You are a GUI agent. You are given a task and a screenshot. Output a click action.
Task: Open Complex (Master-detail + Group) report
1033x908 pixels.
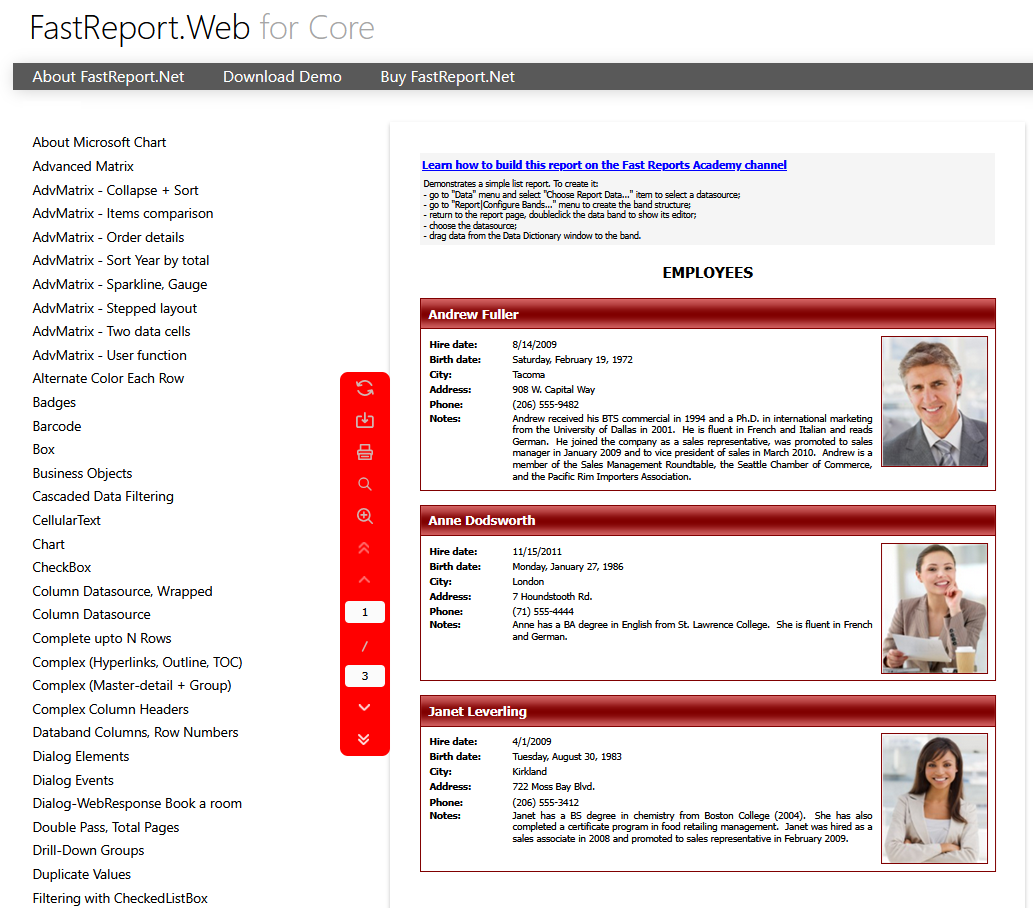132,685
